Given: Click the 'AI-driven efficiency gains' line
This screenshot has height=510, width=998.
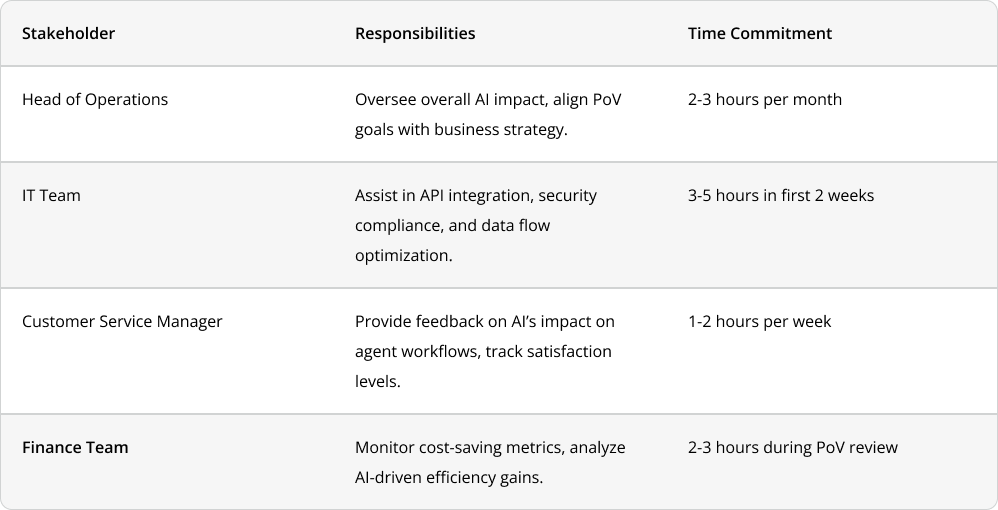Looking at the screenshot, I should click(449, 478).
